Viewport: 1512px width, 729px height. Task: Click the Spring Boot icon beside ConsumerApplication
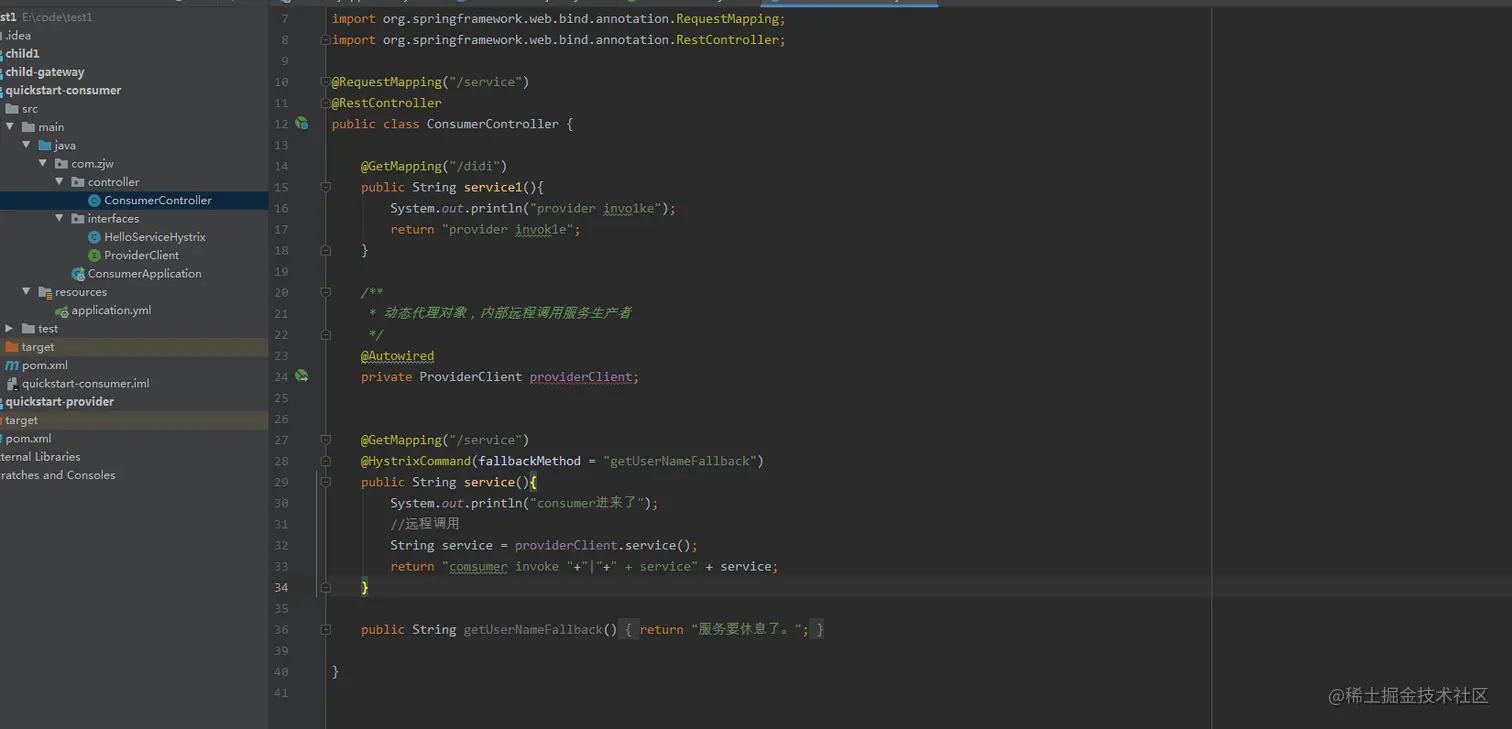(x=78, y=273)
